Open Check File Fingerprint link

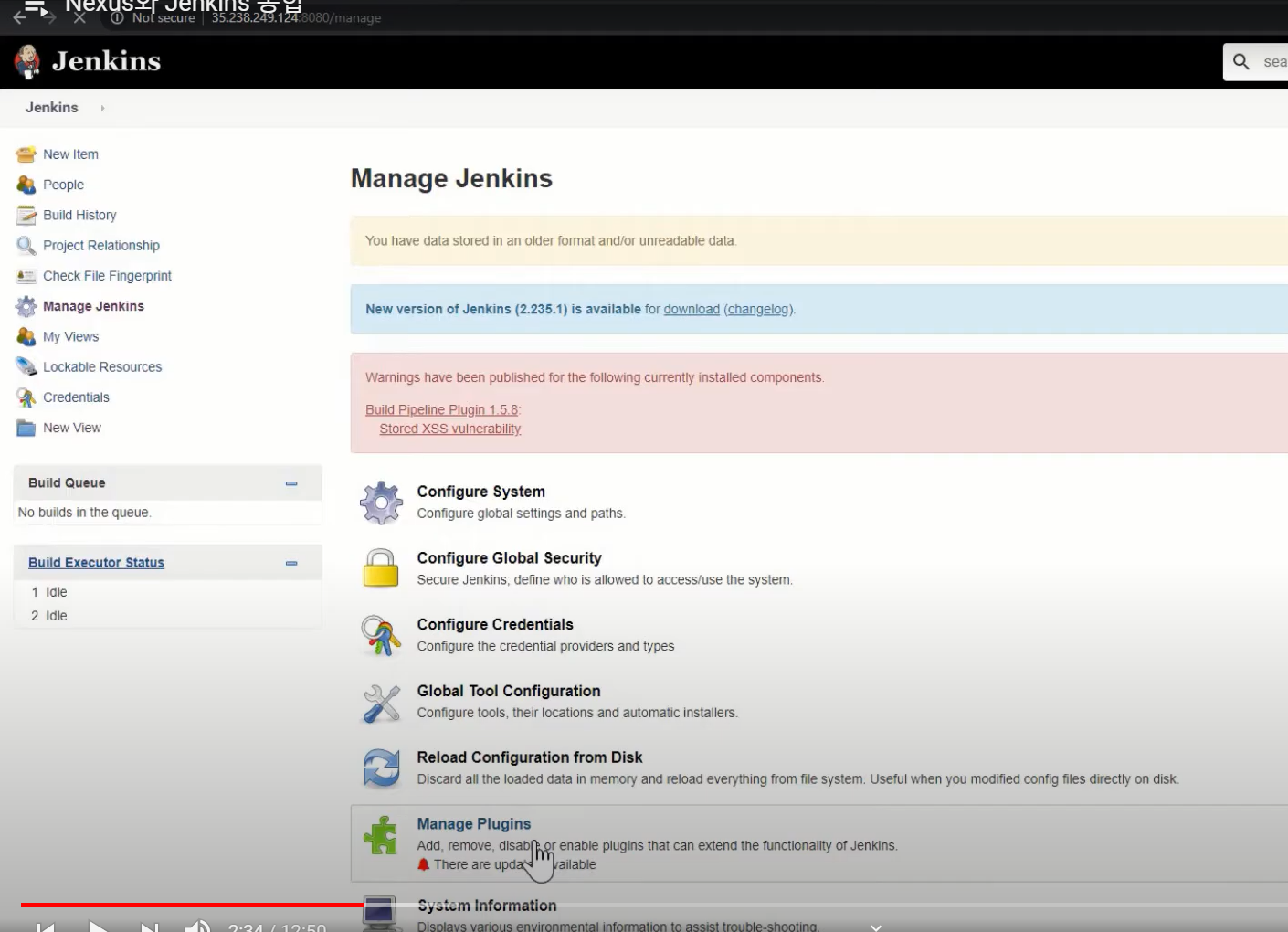pyautogui.click(x=107, y=276)
